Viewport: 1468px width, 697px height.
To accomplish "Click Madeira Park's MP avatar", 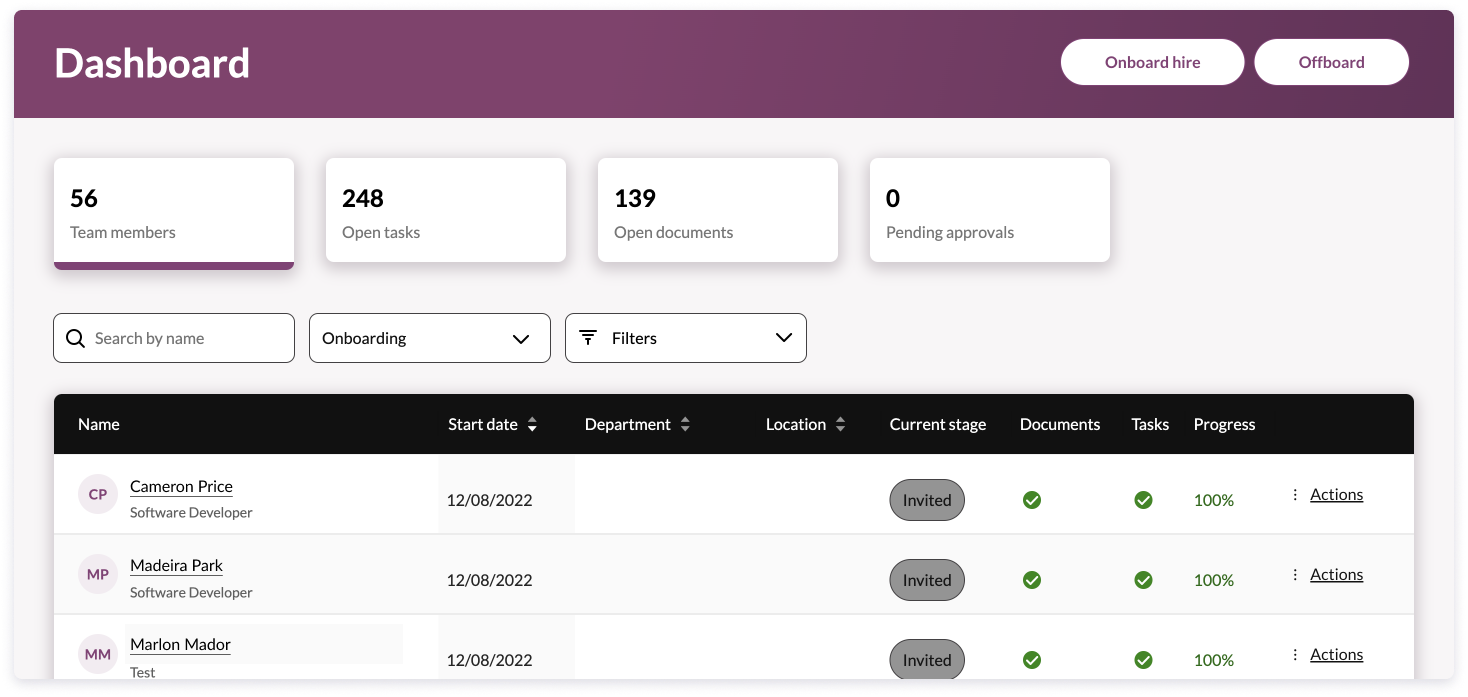I will pyautogui.click(x=98, y=575).
